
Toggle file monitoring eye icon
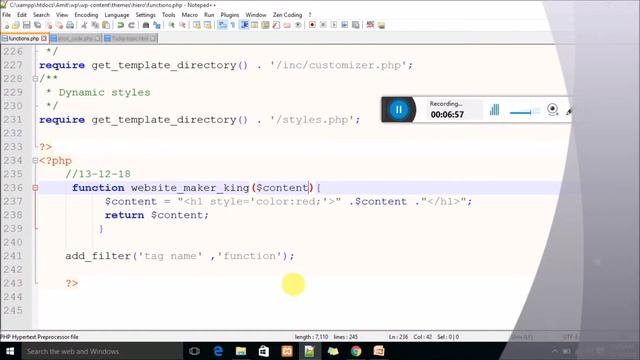[298, 25]
